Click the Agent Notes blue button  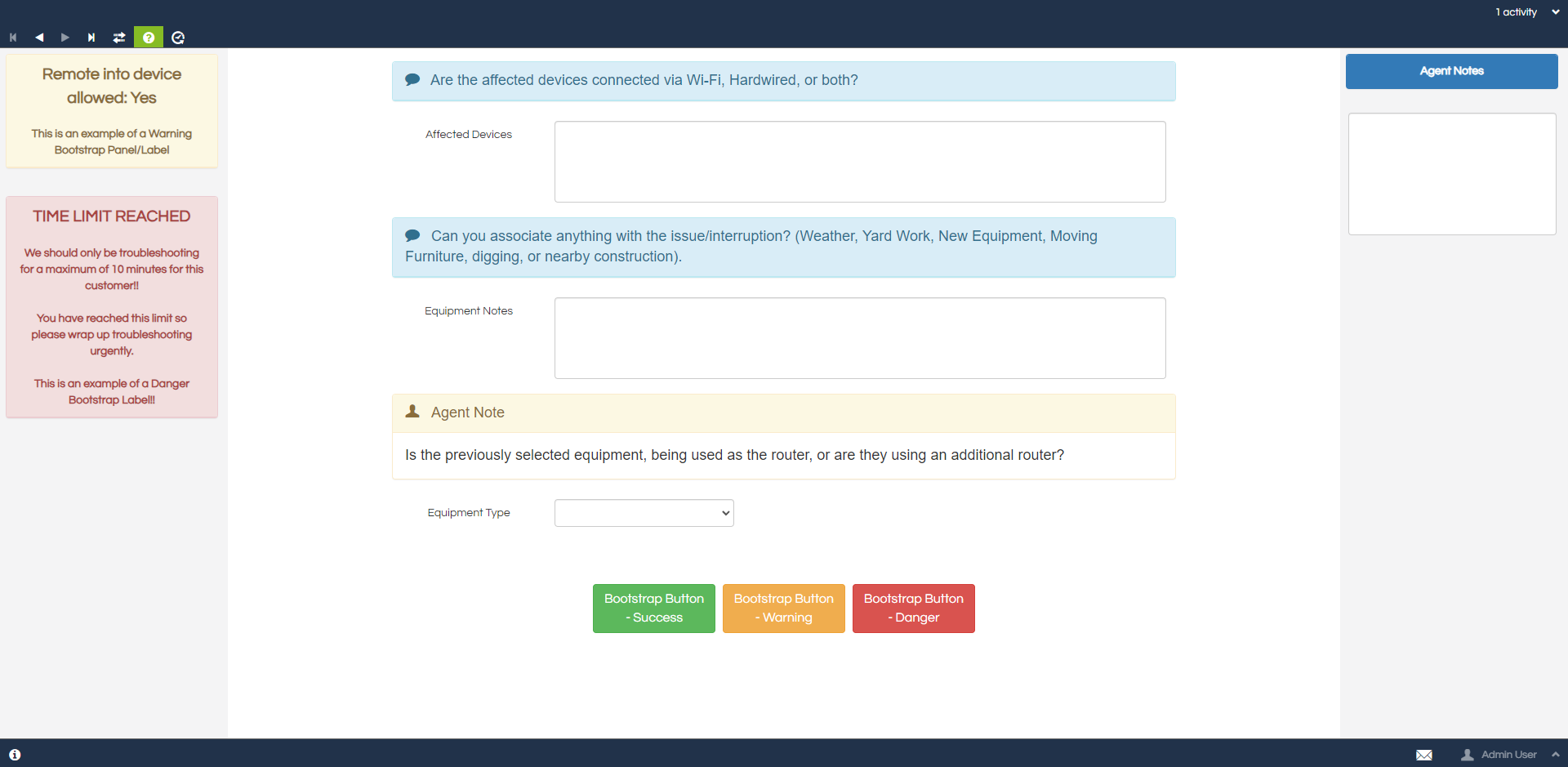(1451, 71)
